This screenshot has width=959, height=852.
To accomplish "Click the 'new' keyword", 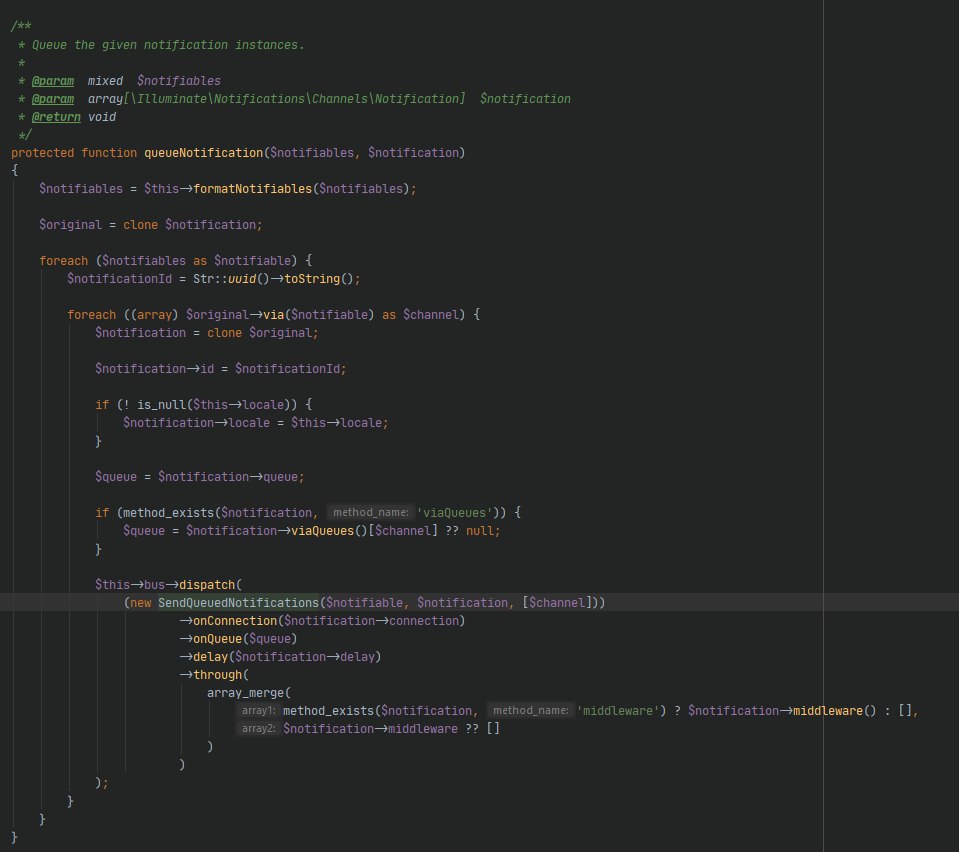I will (x=141, y=603).
